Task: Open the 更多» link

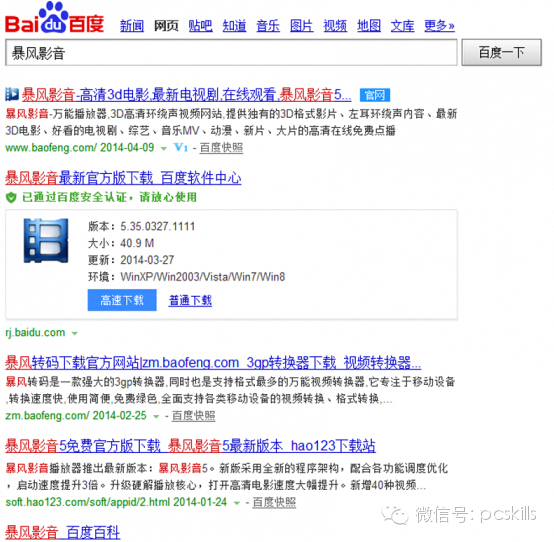Action: point(439,26)
